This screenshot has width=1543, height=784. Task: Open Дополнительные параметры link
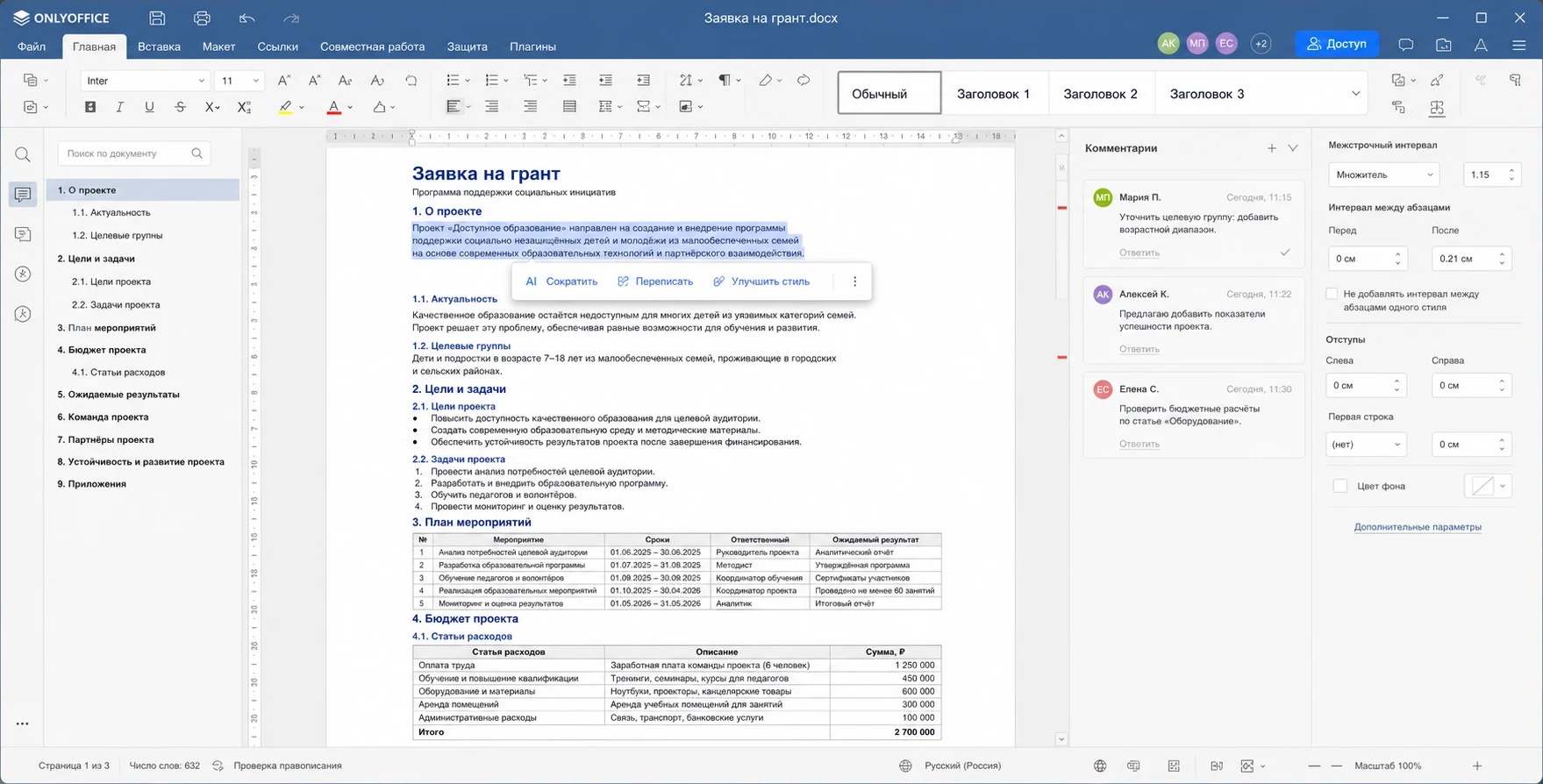pyautogui.click(x=1418, y=527)
